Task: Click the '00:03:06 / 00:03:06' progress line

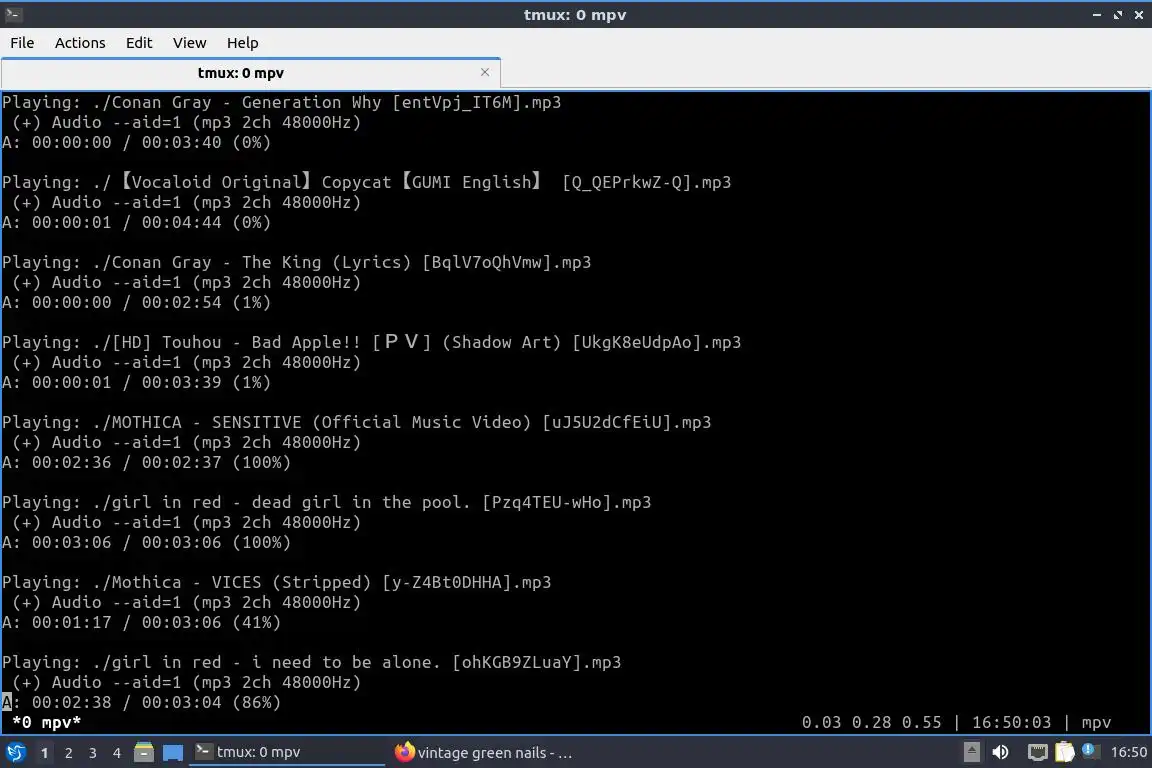Action: click(x=146, y=542)
